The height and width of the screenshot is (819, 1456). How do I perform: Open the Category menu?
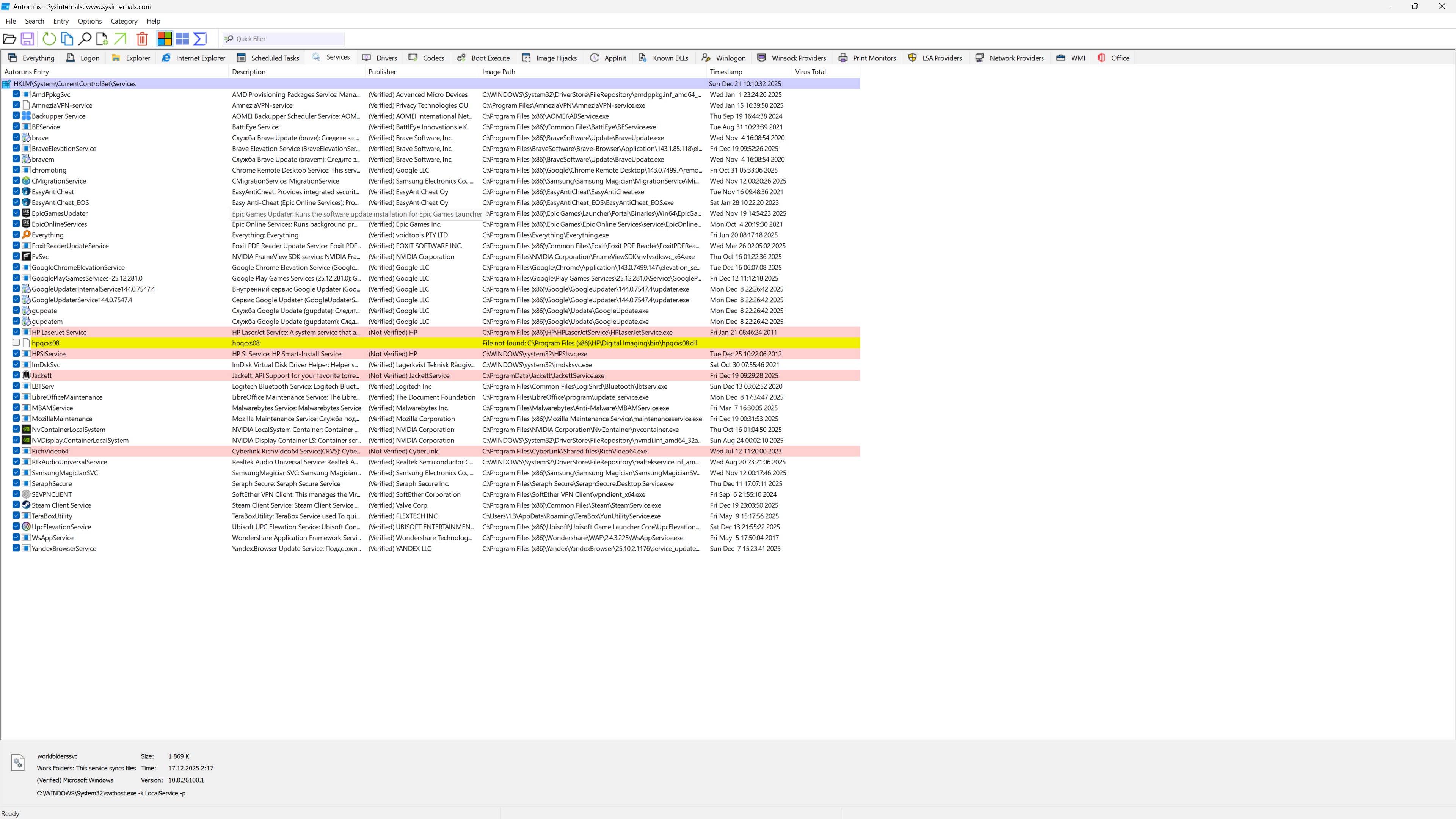tap(124, 21)
